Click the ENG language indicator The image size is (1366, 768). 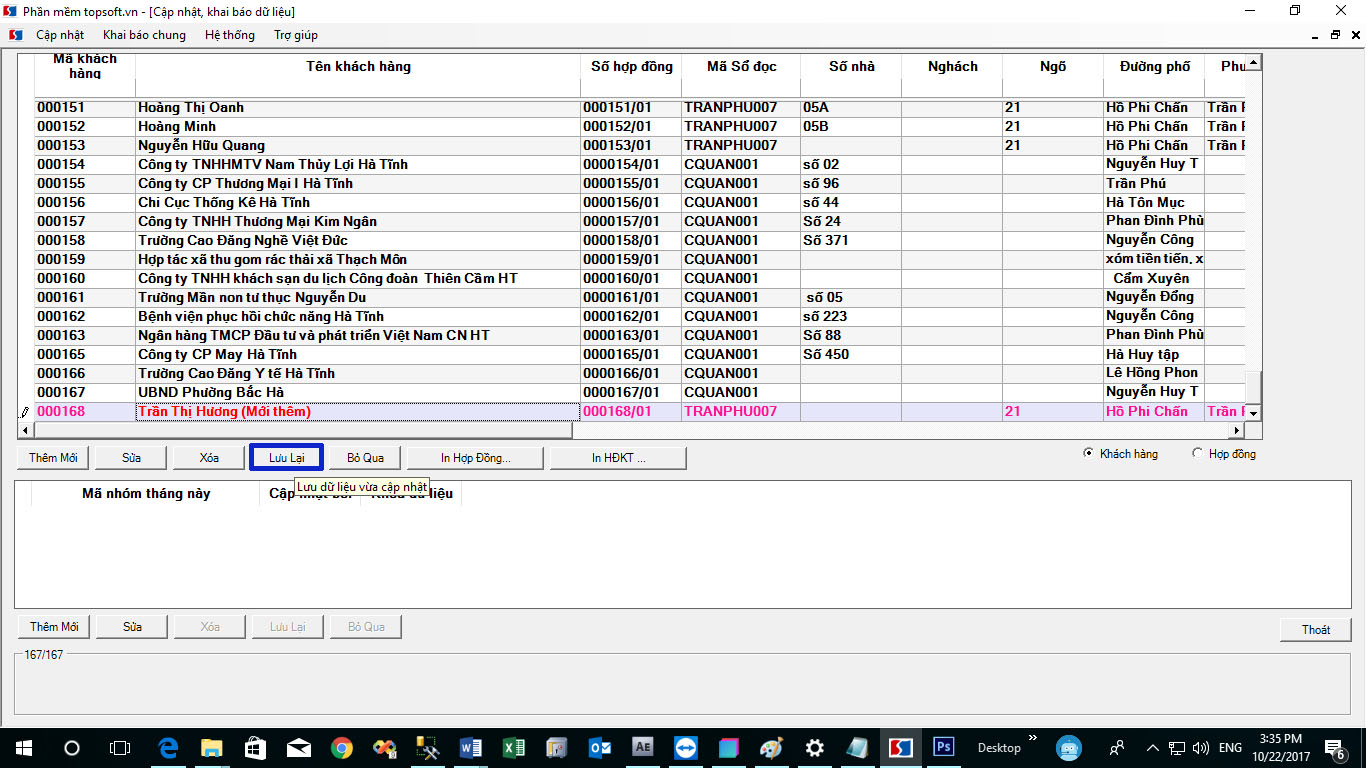pos(1230,748)
